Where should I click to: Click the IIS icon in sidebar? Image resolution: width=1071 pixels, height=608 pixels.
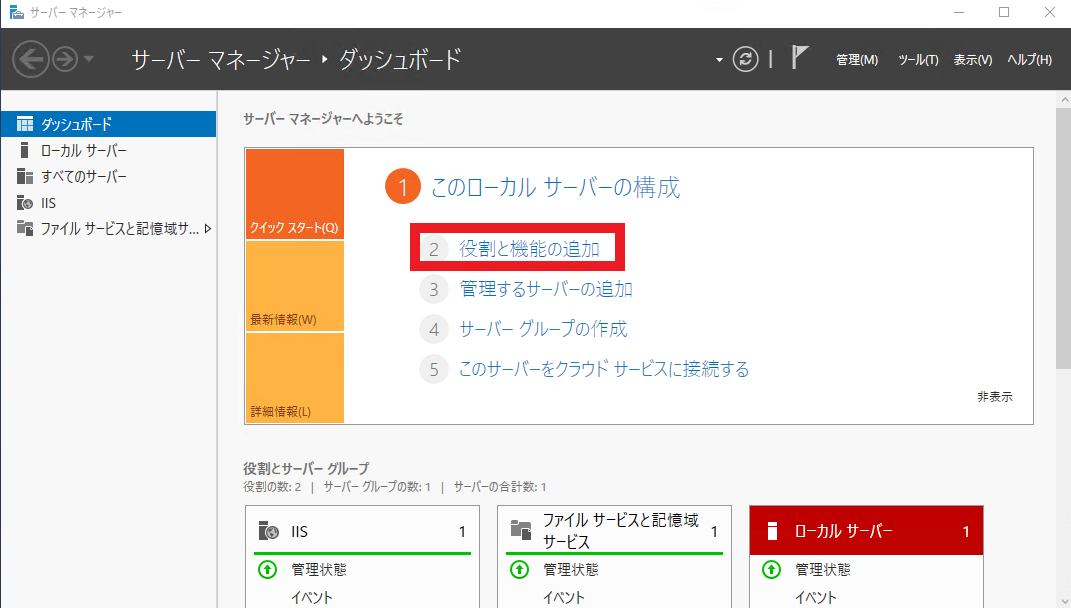coord(25,203)
